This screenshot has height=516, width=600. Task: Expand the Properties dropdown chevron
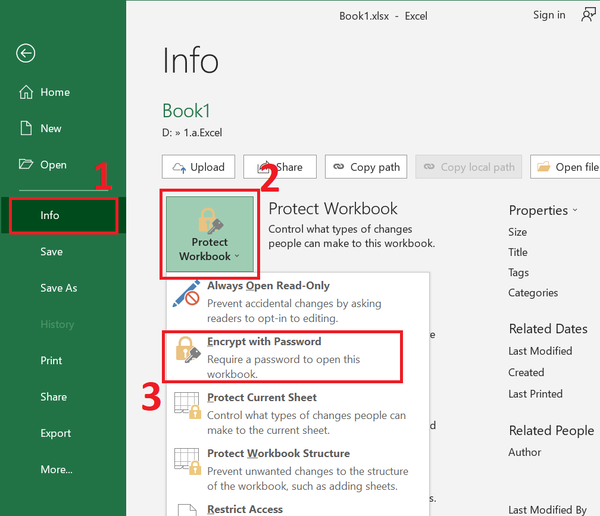click(575, 210)
